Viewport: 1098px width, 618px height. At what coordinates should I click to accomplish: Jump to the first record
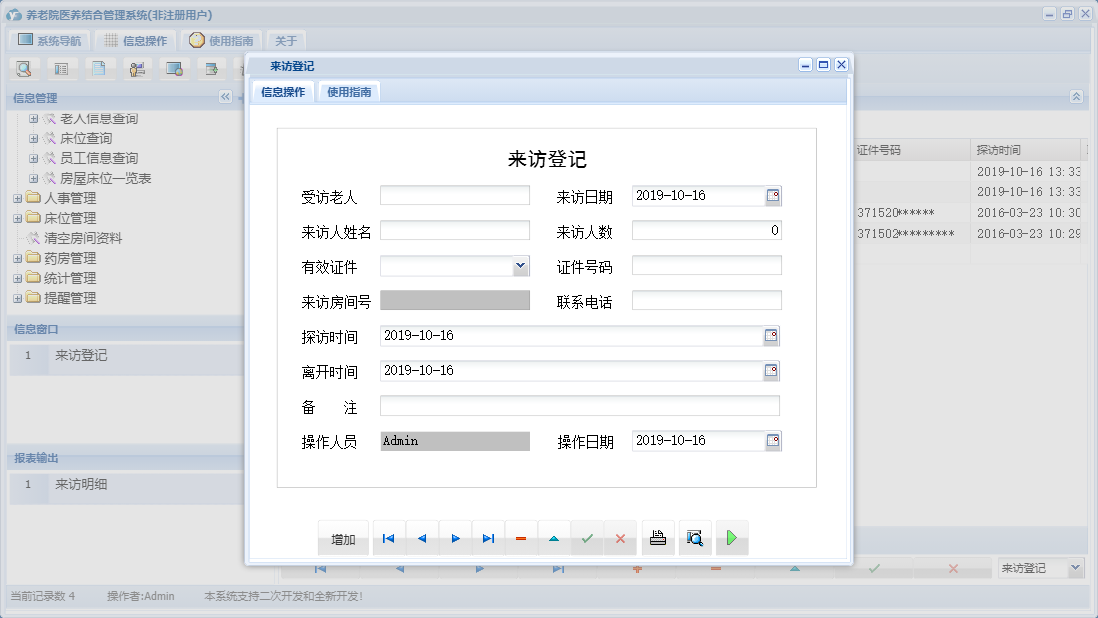pos(388,538)
